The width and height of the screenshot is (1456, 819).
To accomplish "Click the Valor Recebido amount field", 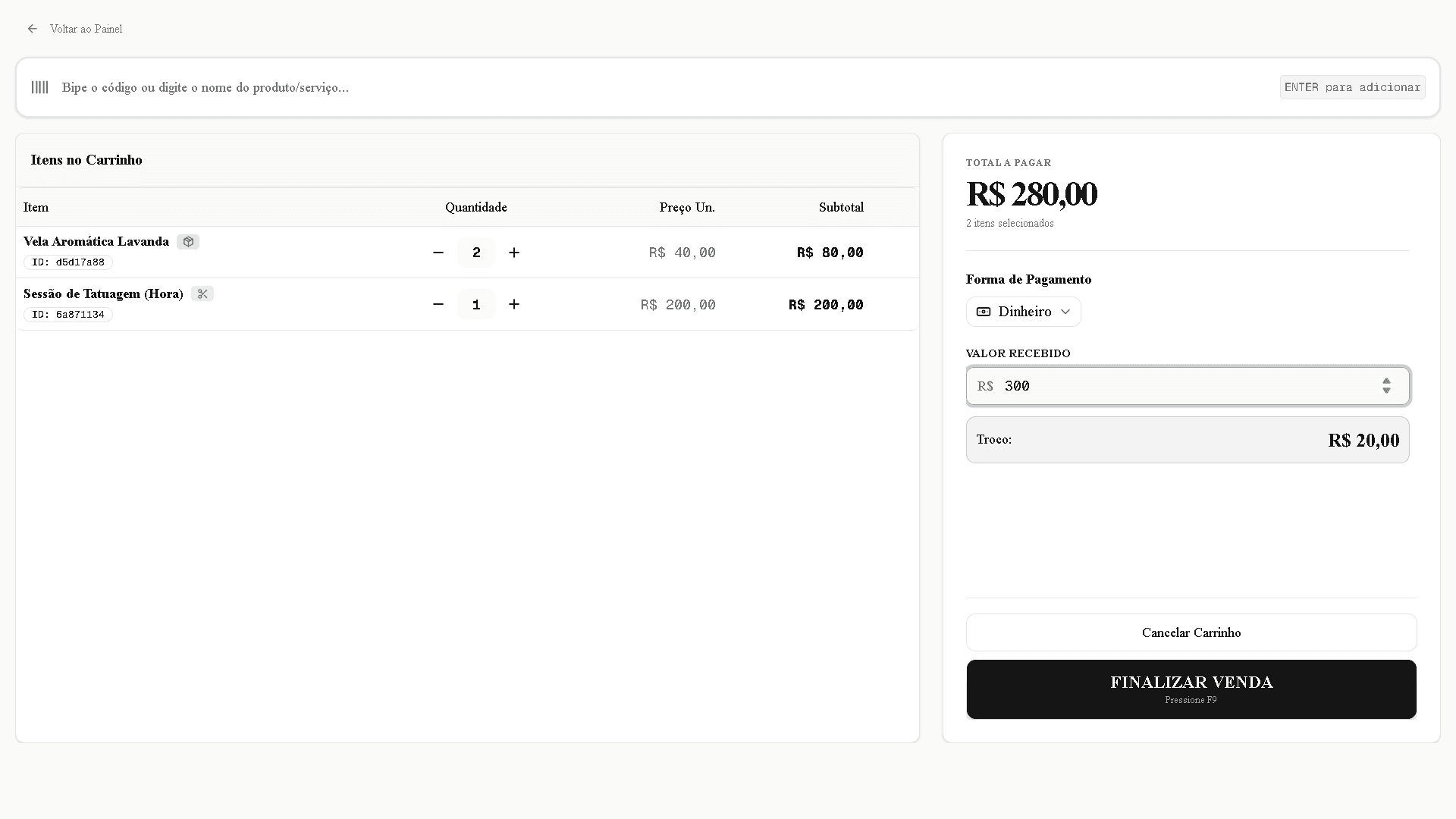I will pos(1183,386).
